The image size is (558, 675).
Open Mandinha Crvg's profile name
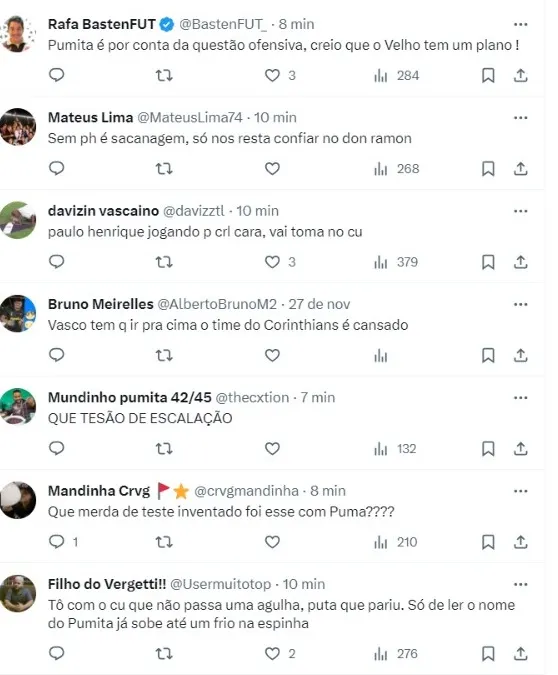[x=99, y=491]
